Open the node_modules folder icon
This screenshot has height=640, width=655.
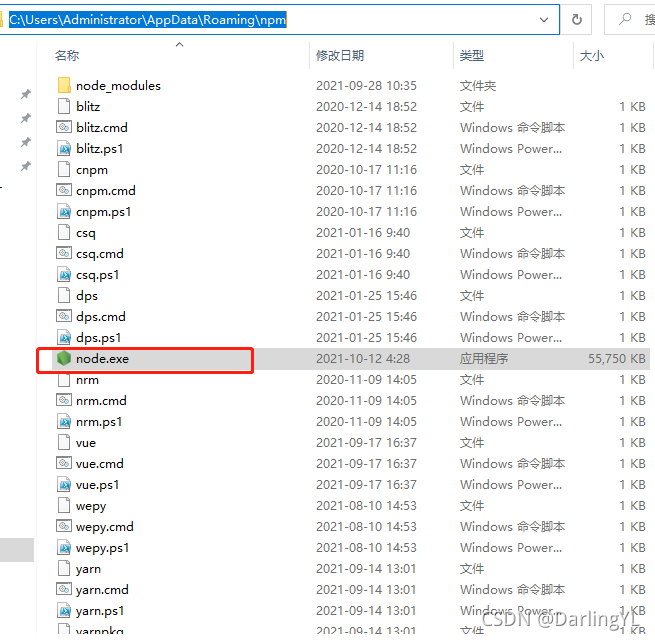(x=64, y=85)
